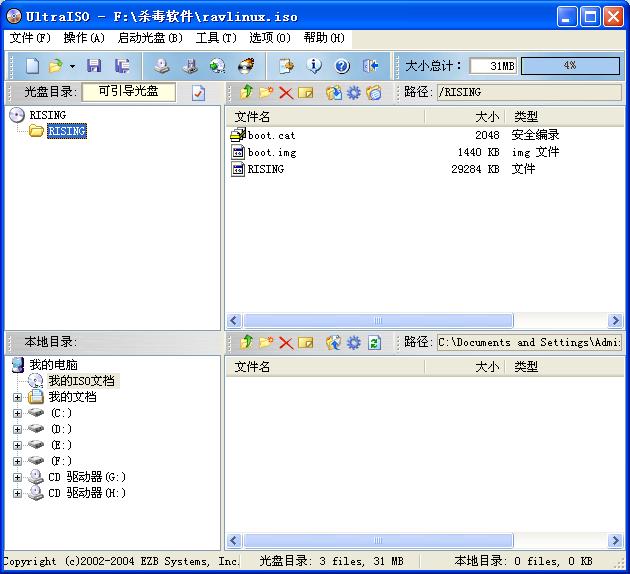Select the boot.img file row
This screenshot has height=574, width=630.
click(x=426, y=152)
